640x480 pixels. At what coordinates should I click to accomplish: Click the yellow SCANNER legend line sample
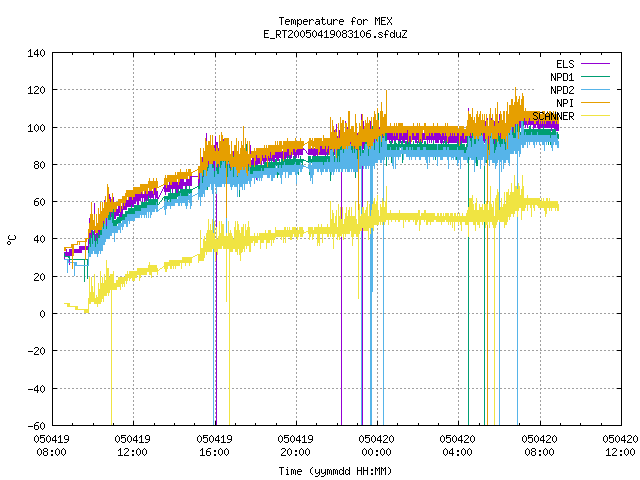(595, 116)
